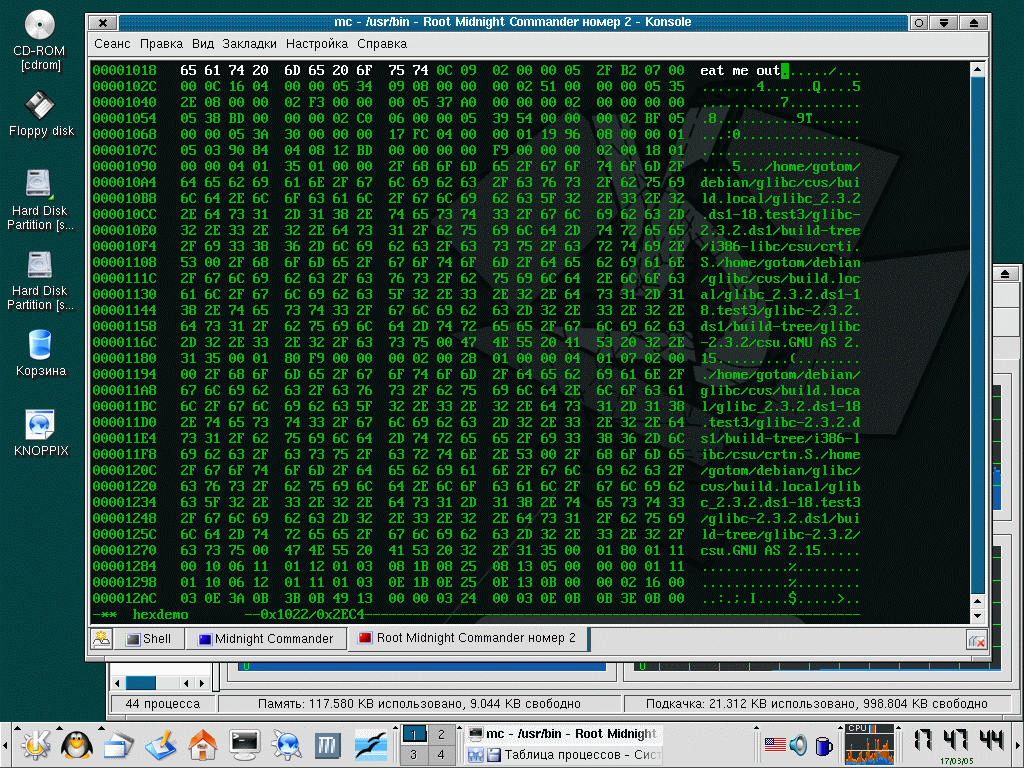Launch the OpenOffice seagull icon
Viewport: 1024px width, 768px height.
371,745
